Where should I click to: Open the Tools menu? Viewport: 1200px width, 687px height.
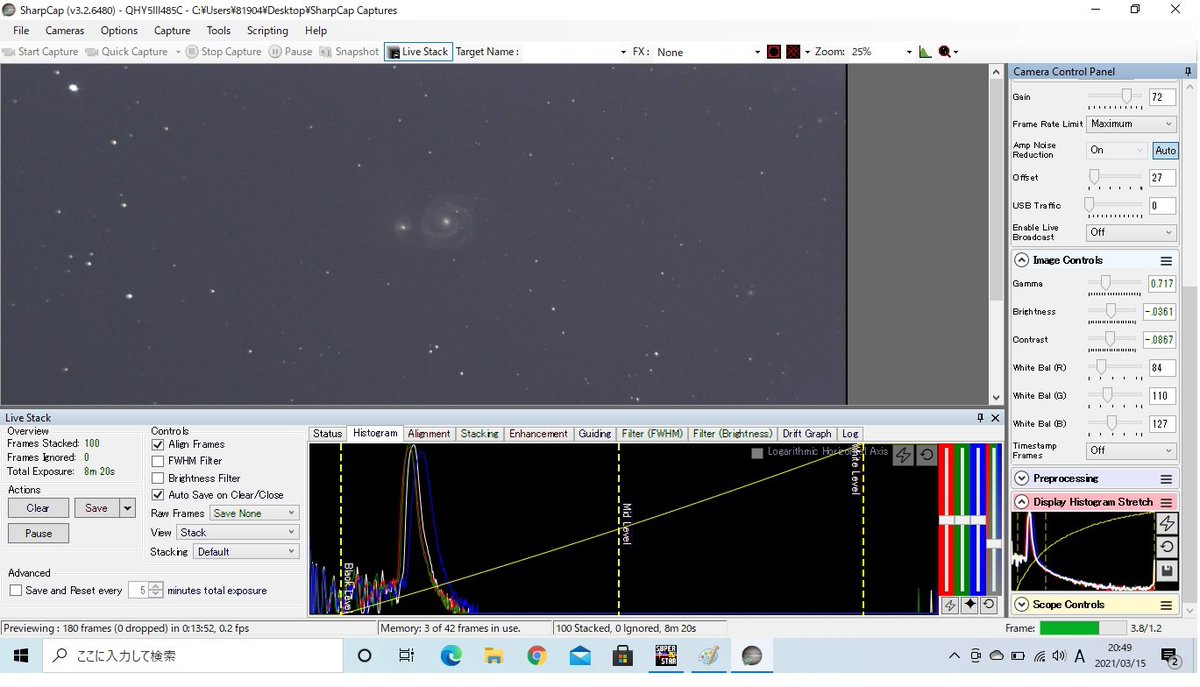tap(218, 31)
